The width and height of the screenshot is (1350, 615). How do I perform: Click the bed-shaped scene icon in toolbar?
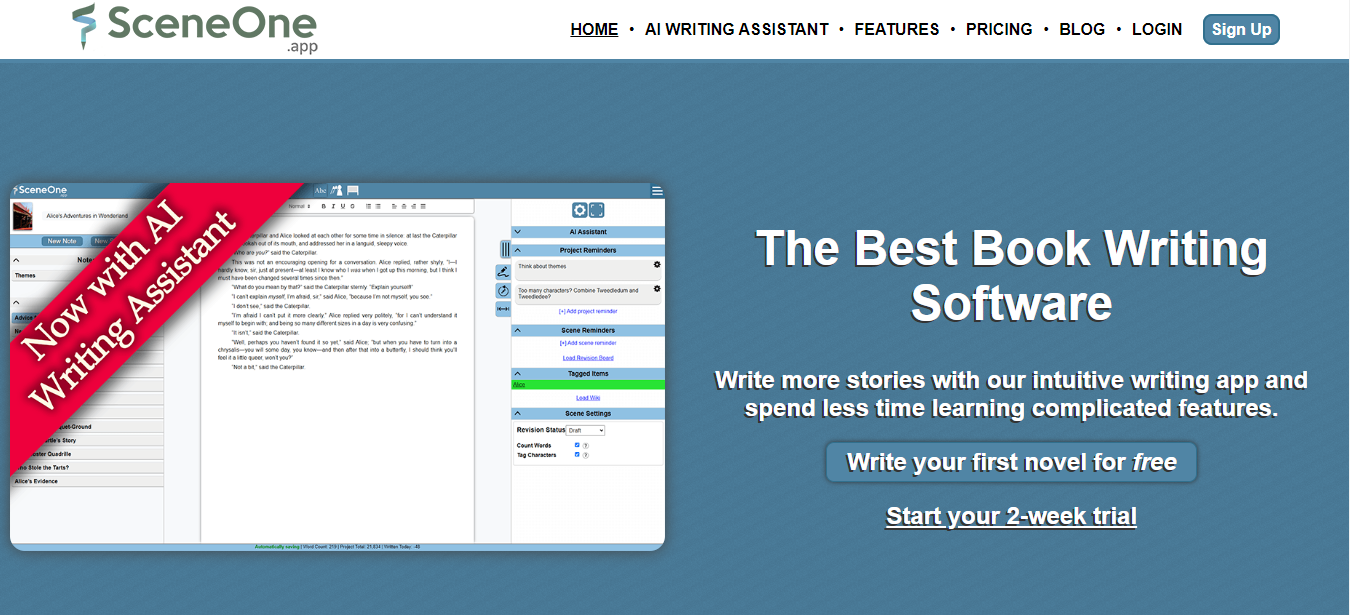353,190
